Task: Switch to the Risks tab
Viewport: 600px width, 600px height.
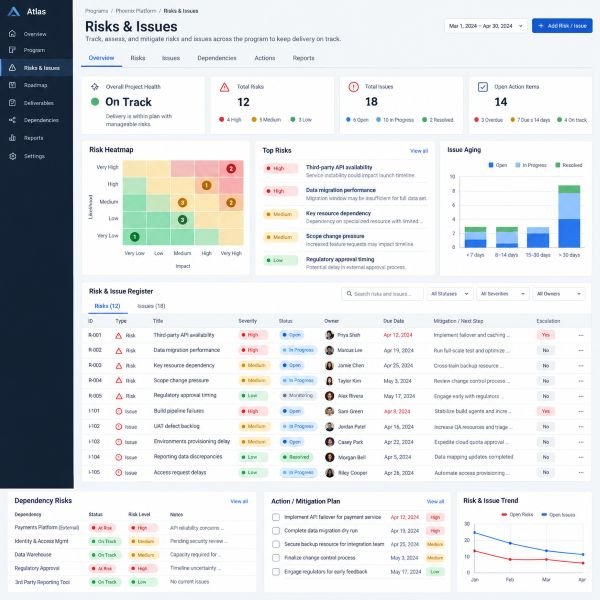Action: click(x=138, y=58)
